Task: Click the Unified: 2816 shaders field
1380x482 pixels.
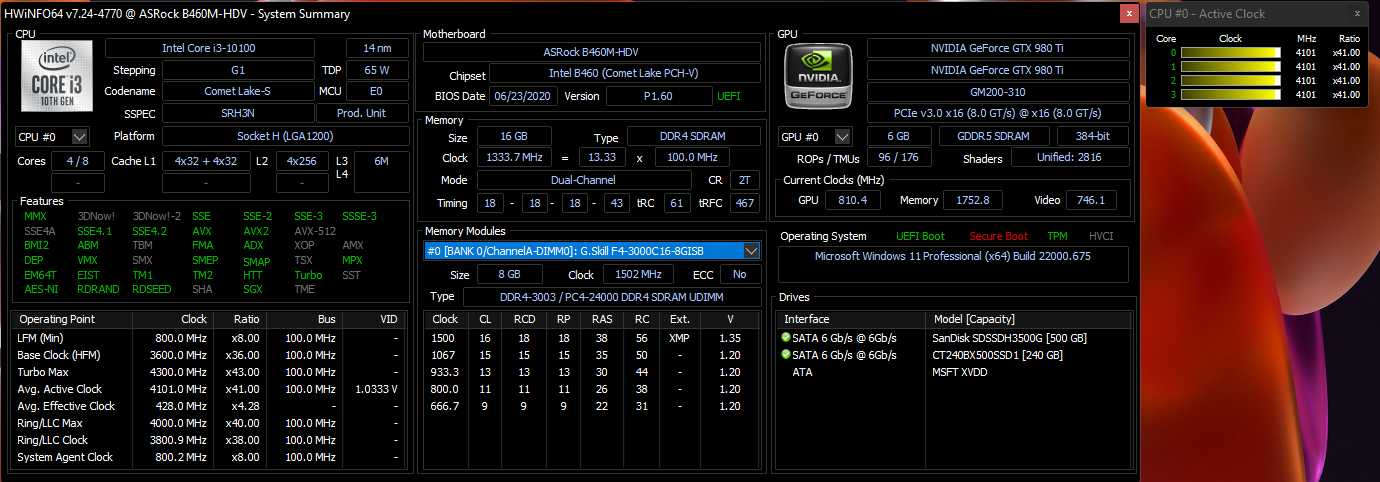Action: coord(1070,158)
